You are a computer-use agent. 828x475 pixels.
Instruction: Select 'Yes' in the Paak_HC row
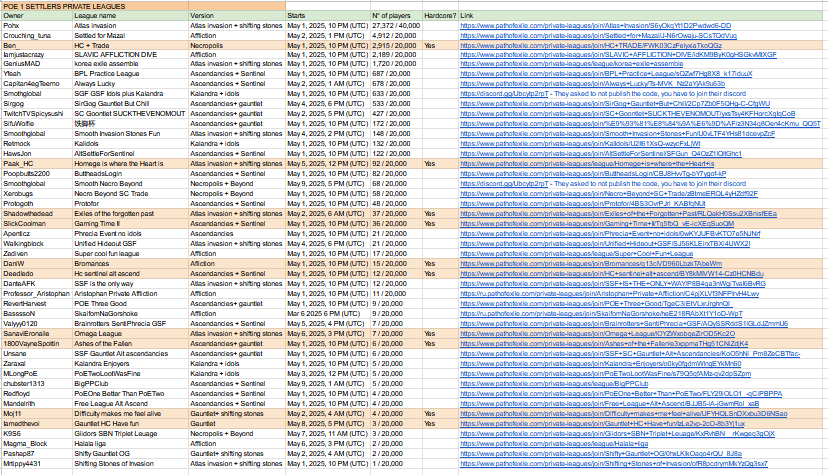[440, 164]
